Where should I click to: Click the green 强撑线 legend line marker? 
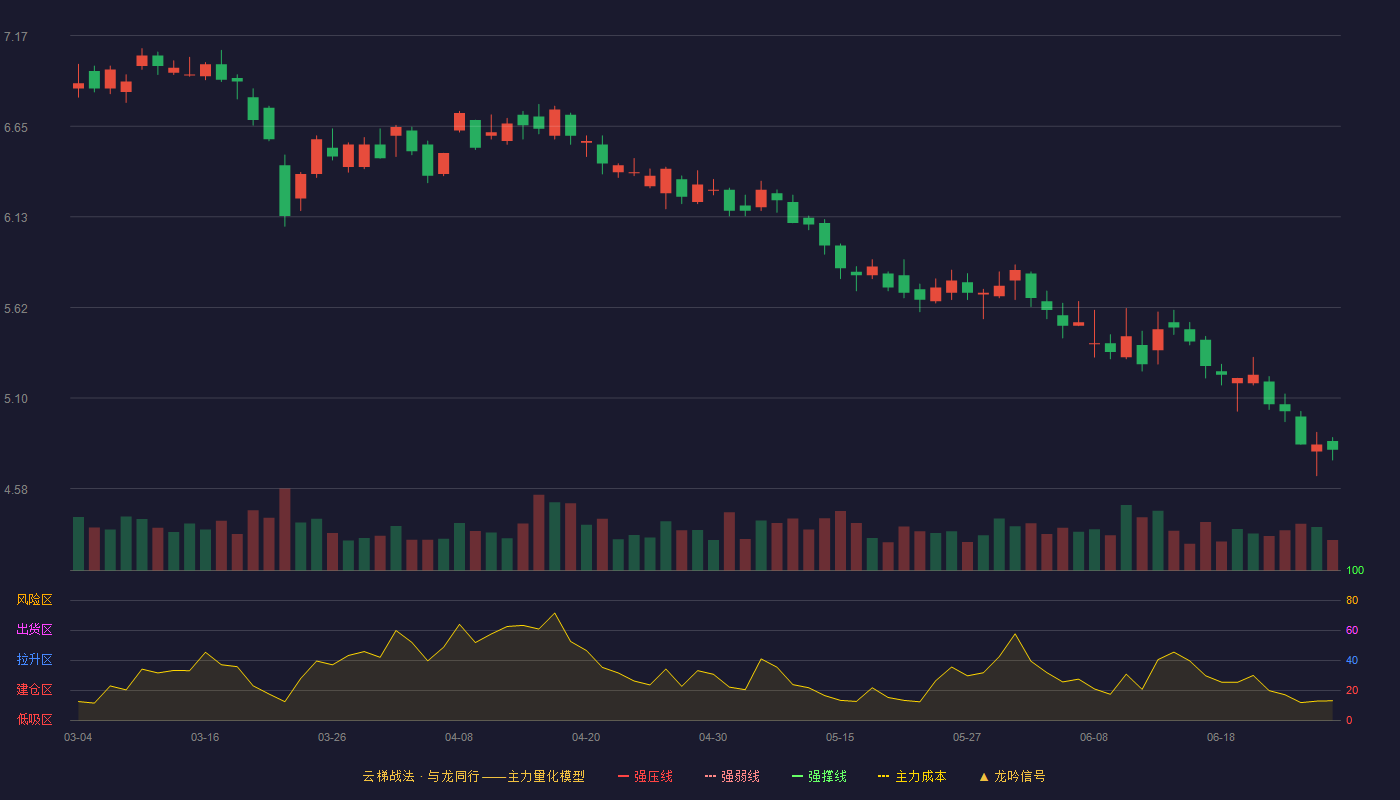797,776
